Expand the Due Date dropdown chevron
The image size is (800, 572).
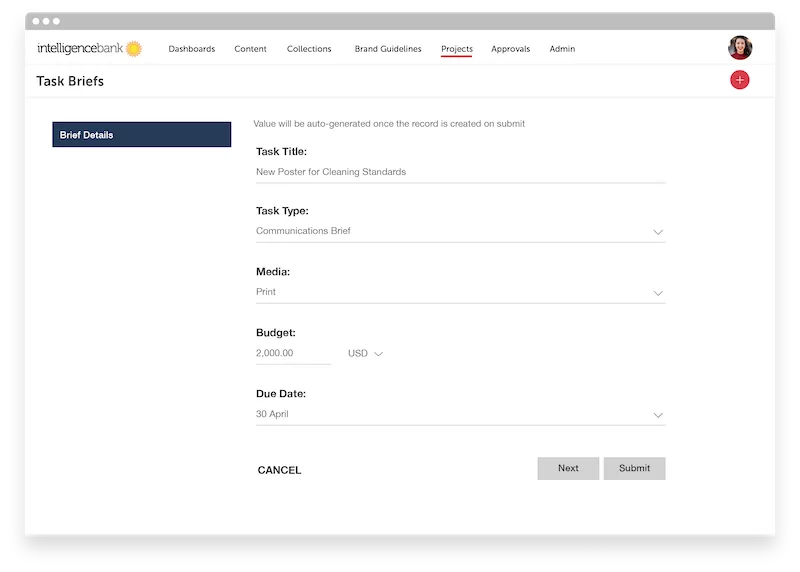658,415
